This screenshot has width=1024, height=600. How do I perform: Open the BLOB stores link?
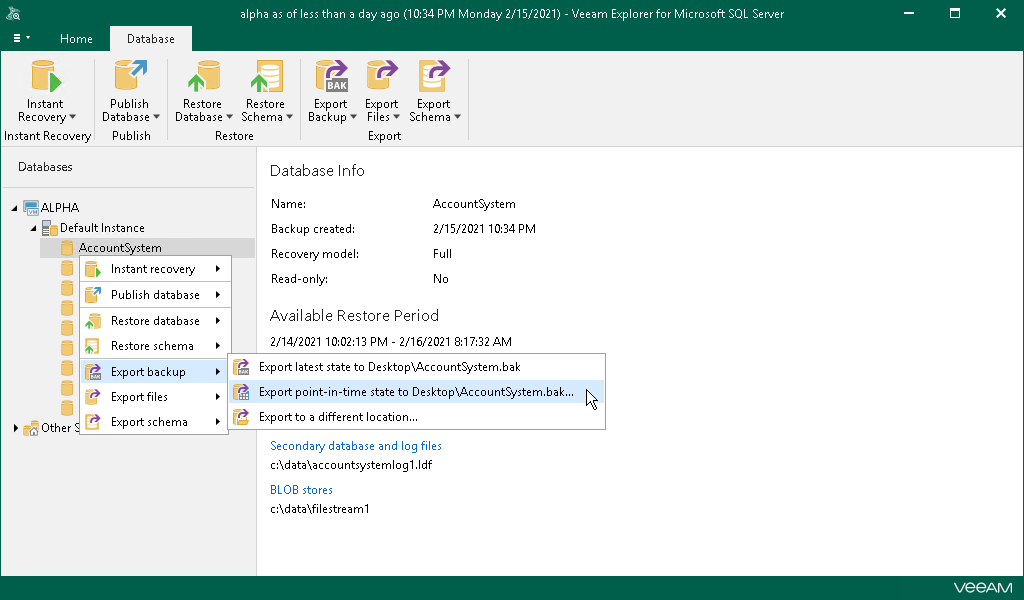pyautogui.click(x=302, y=490)
